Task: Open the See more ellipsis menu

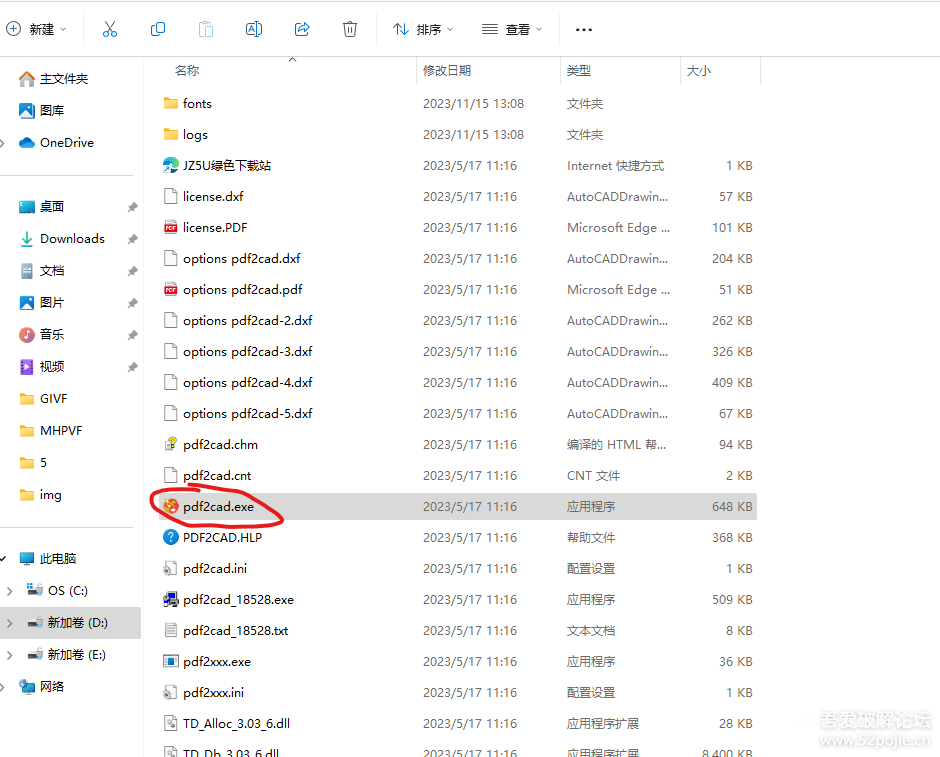Action: tap(584, 29)
